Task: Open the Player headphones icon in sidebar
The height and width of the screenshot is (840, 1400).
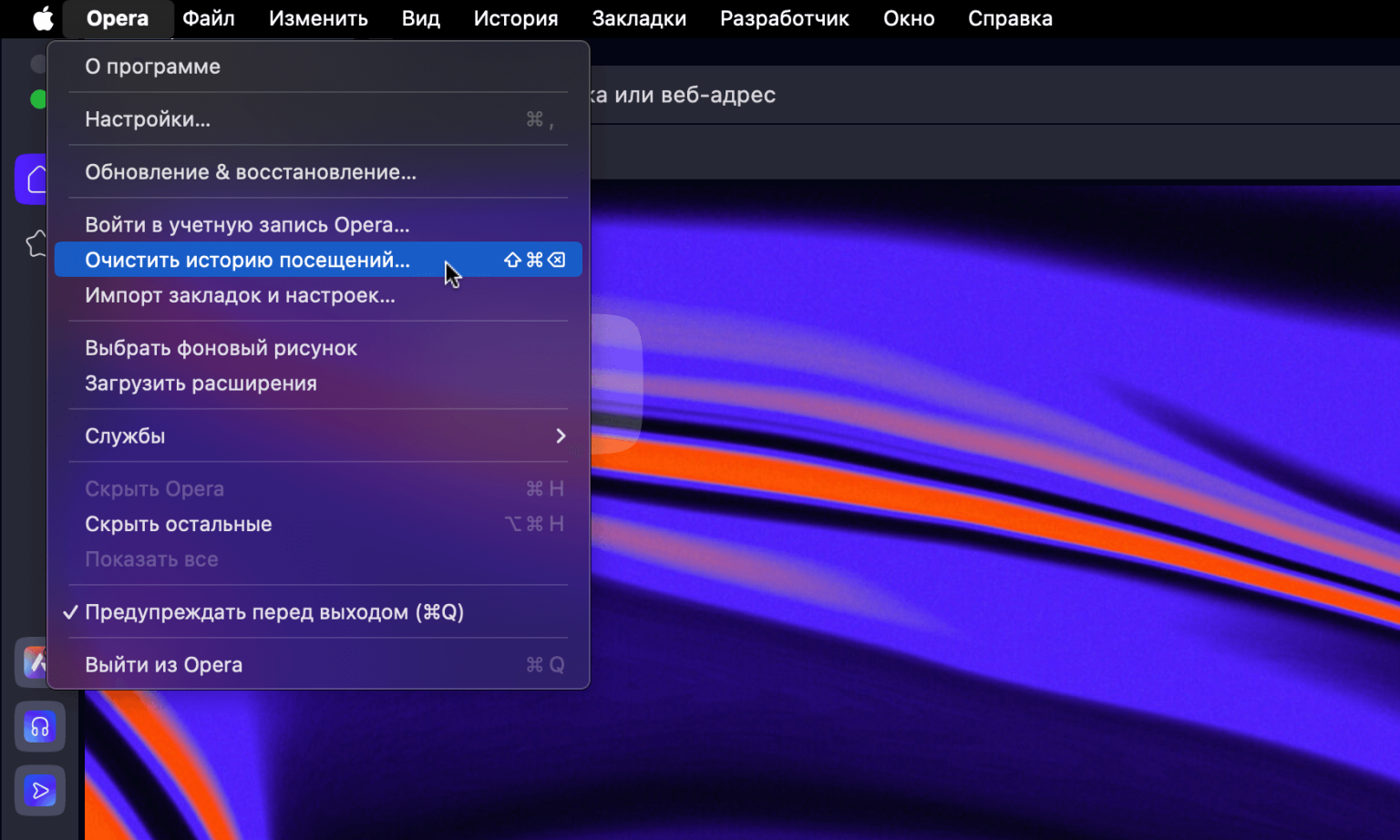Action: coord(40,727)
